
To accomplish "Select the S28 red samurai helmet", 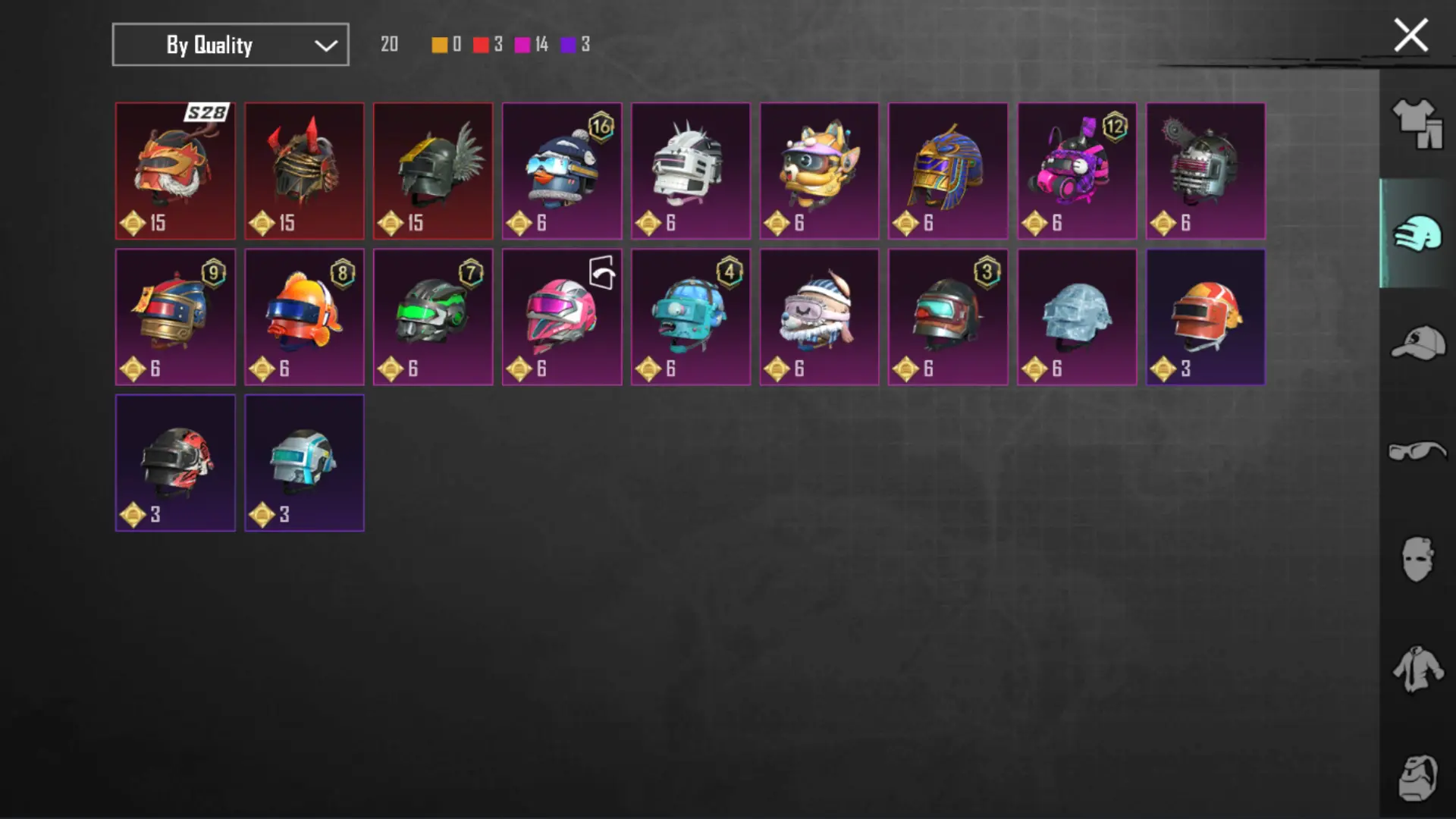I will (x=175, y=171).
